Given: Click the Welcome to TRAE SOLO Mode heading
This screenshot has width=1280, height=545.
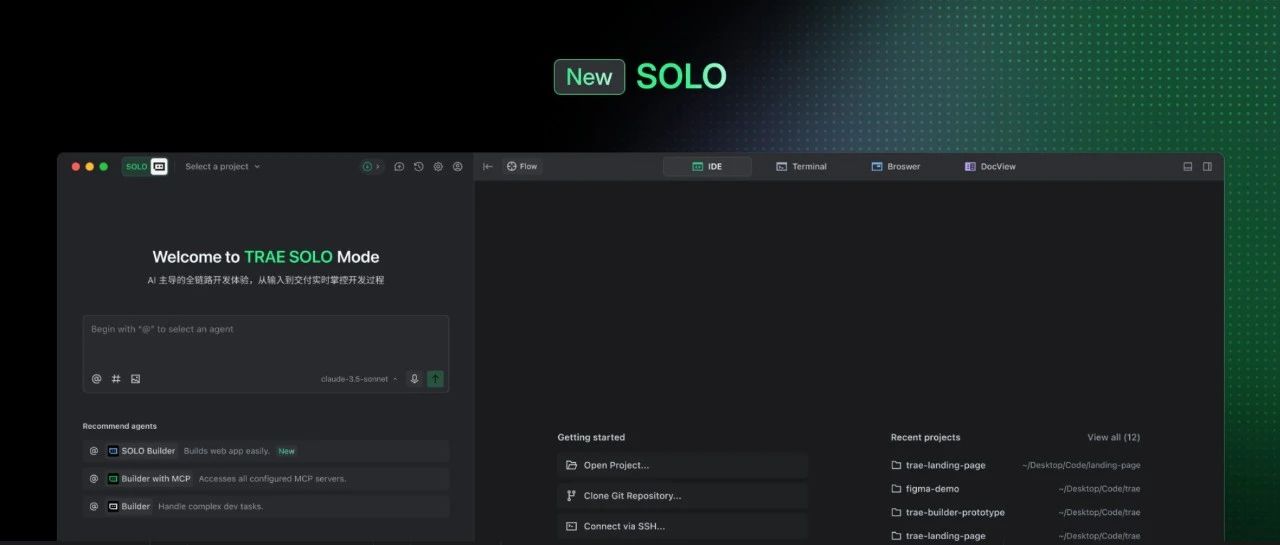Looking at the screenshot, I should pos(265,257).
